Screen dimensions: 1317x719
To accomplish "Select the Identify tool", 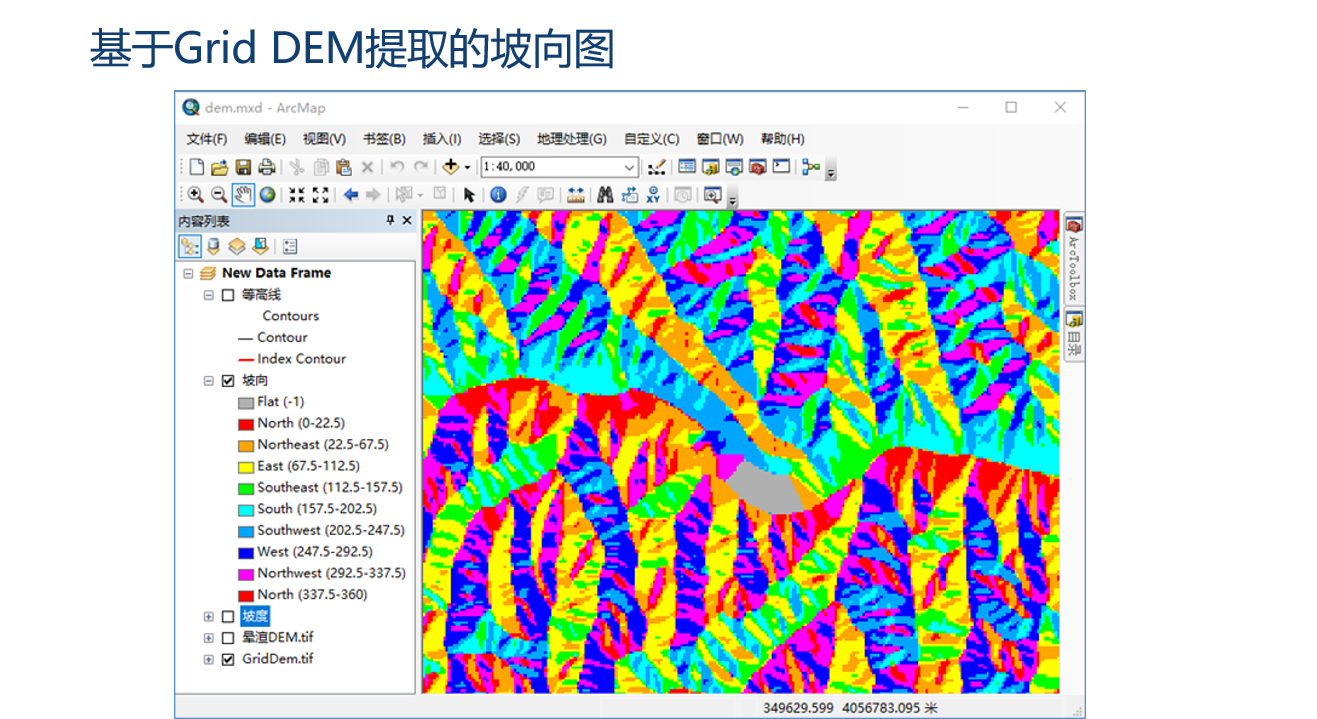I will coord(497,195).
